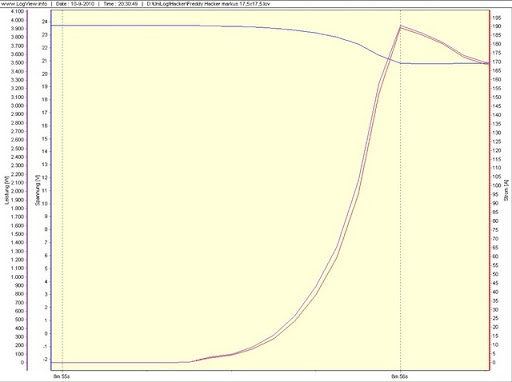This screenshot has height=382, width=512.
Task: Click 3.500 on the Leistung axis
Action: [x=17, y=63]
